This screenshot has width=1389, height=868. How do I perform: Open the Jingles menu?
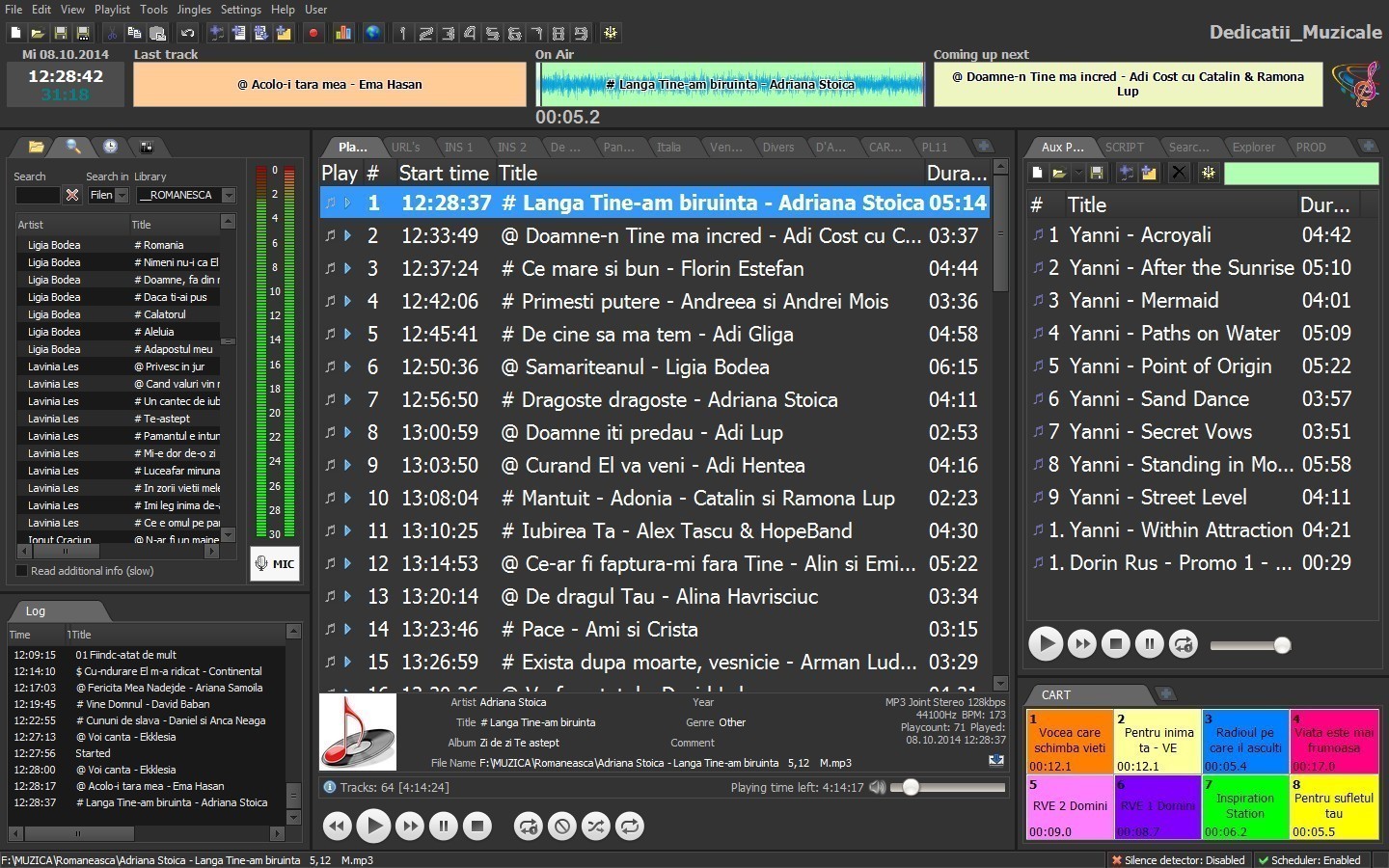(193, 9)
